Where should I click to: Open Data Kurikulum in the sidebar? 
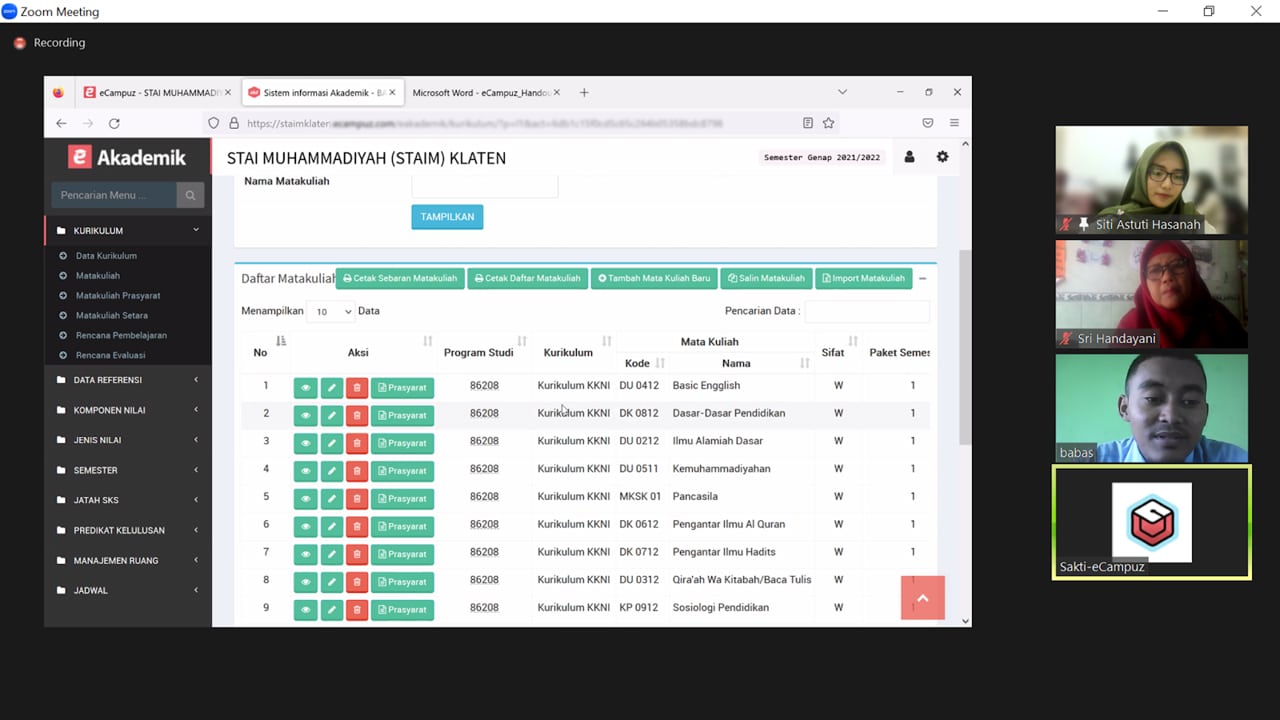point(106,256)
